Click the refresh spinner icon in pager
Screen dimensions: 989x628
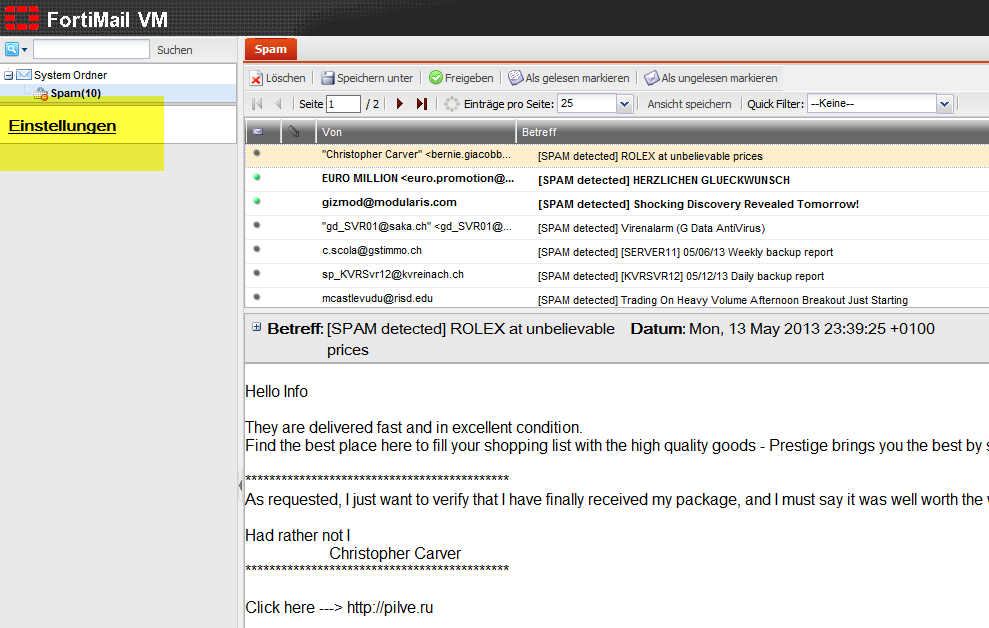pos(452,104)
